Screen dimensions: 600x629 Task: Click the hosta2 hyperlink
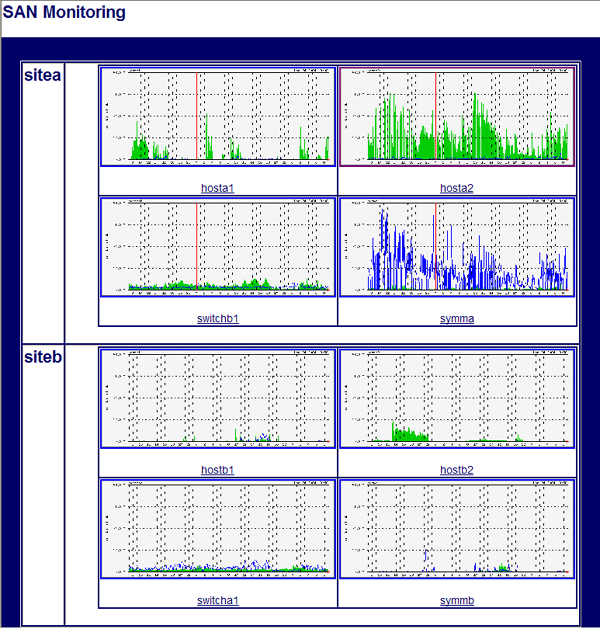[457, 188]
